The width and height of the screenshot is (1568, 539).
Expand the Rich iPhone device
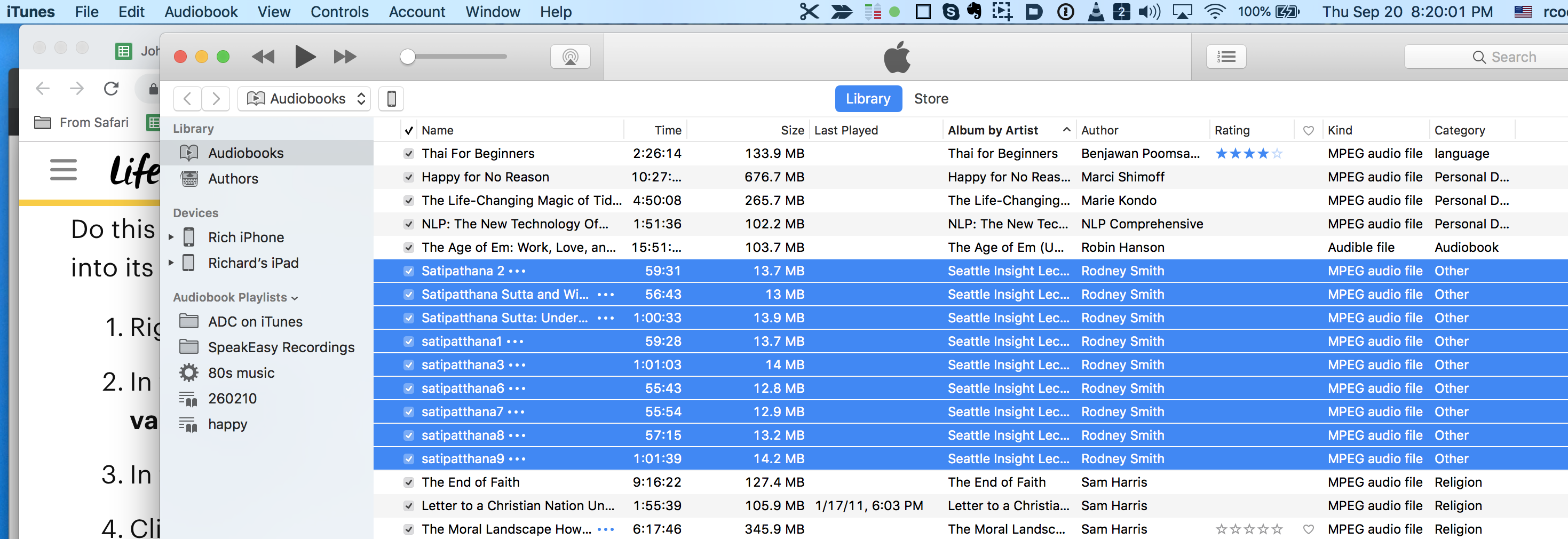click(x=171, y=236)
